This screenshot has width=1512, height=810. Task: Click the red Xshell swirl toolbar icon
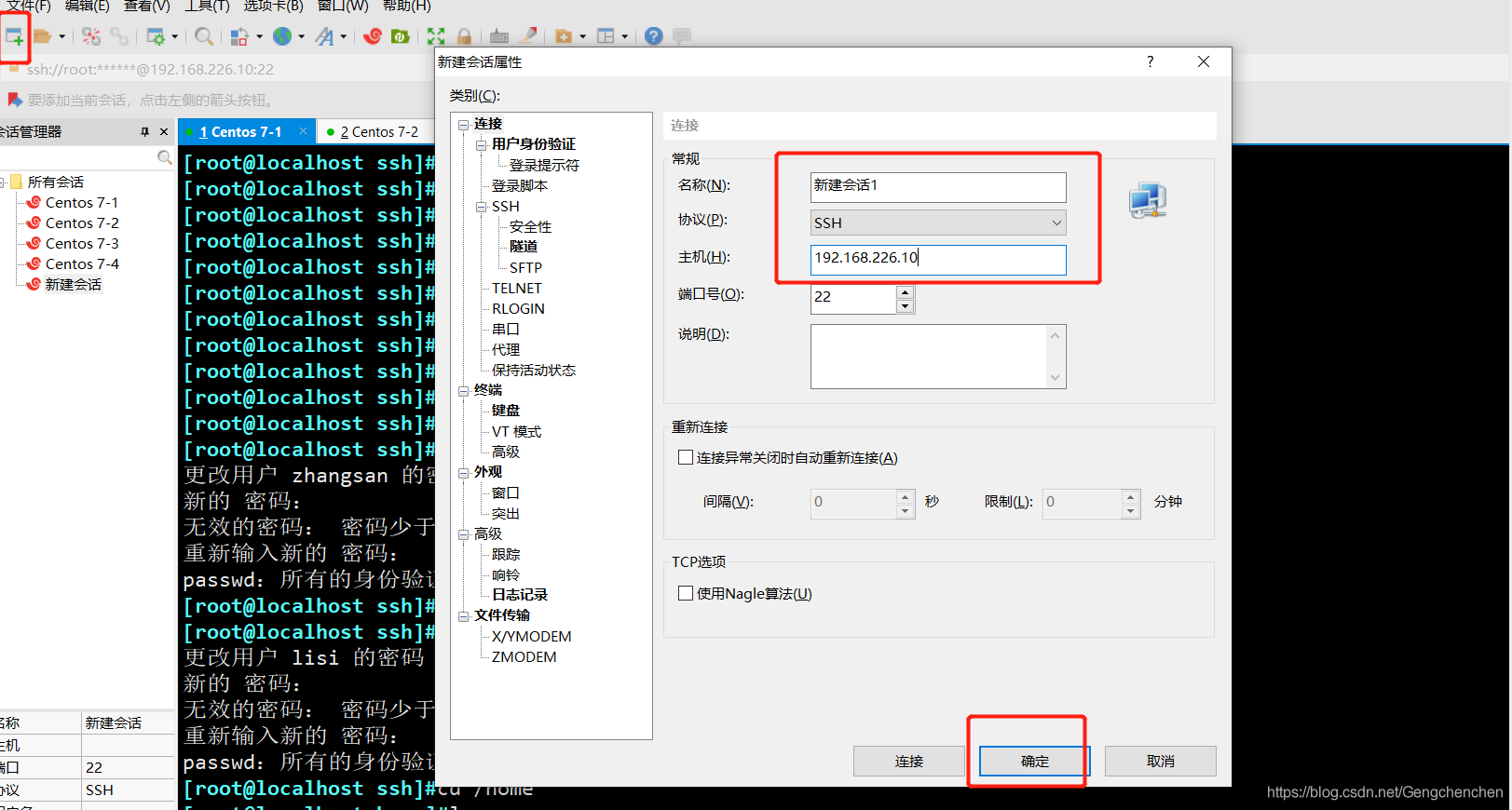coord(373,36)
